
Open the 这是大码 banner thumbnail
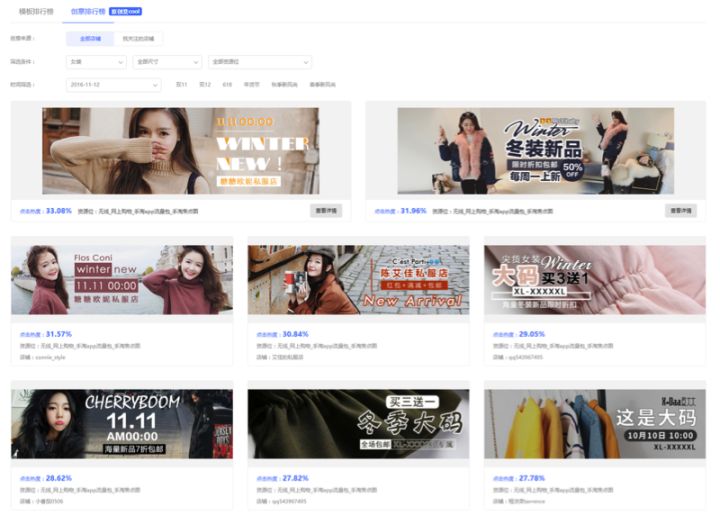click(594, 424)
